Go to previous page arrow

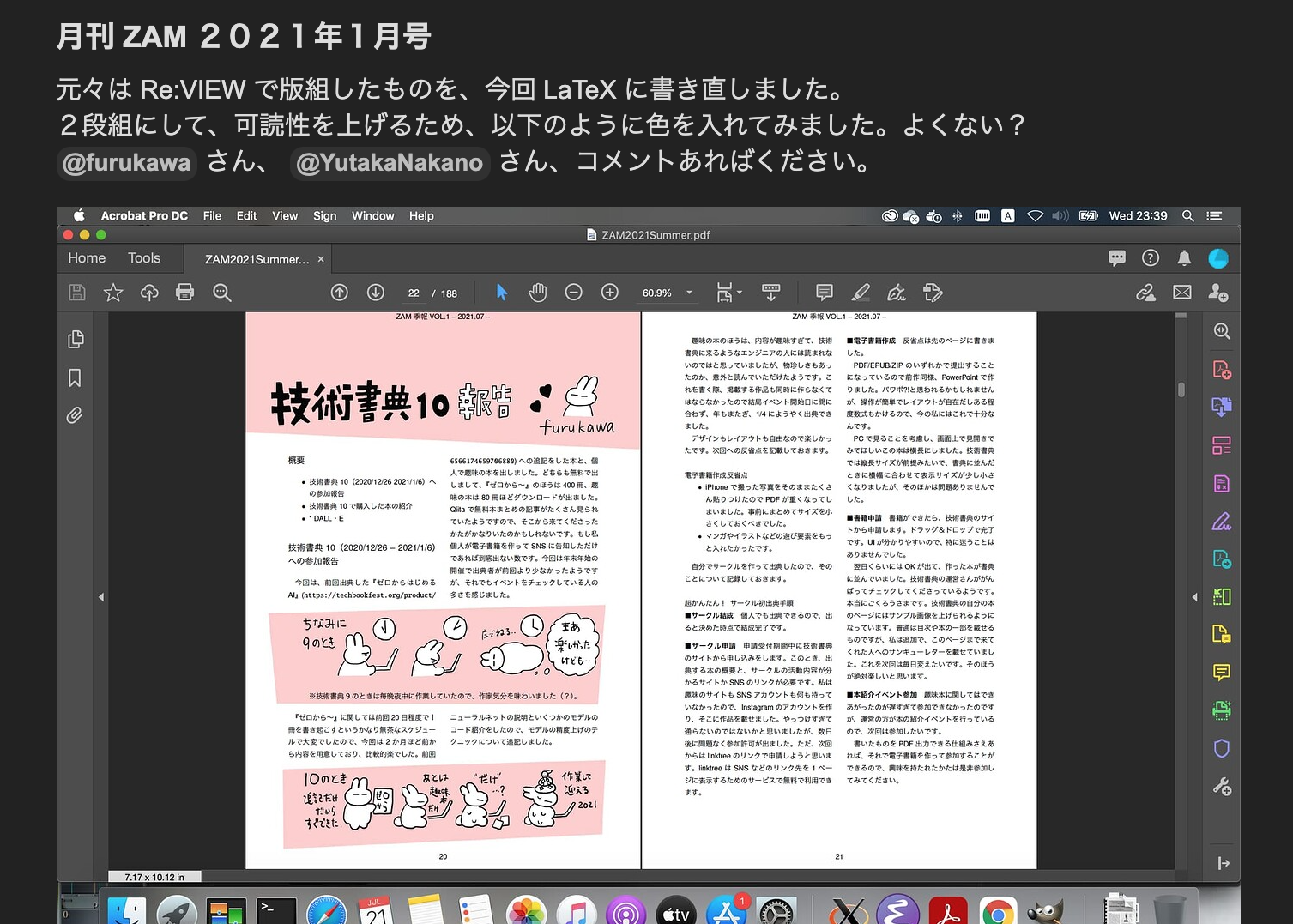point(340,293)
